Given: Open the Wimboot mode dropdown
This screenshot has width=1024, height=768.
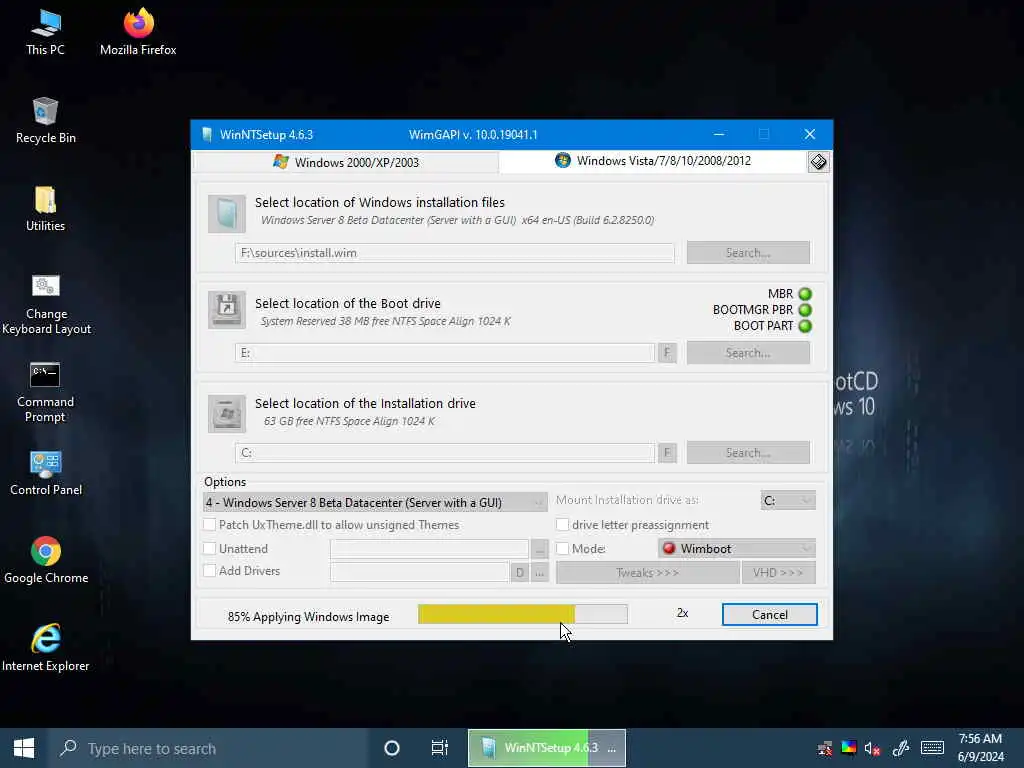Looking at the screenshot, I should point(737,549).
